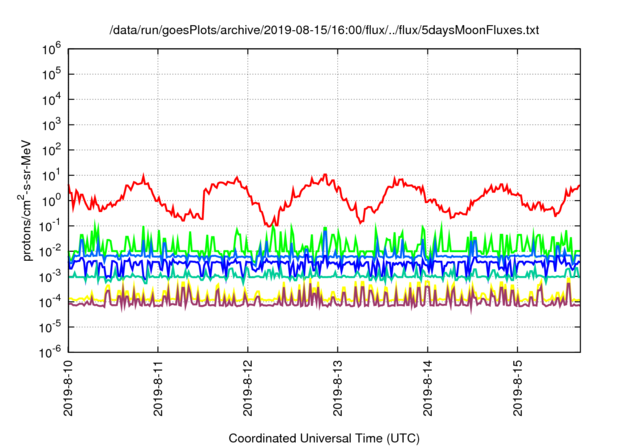
Task: Click the 10^-3 y-axis tick label
Action: click(x=50, y=277)
